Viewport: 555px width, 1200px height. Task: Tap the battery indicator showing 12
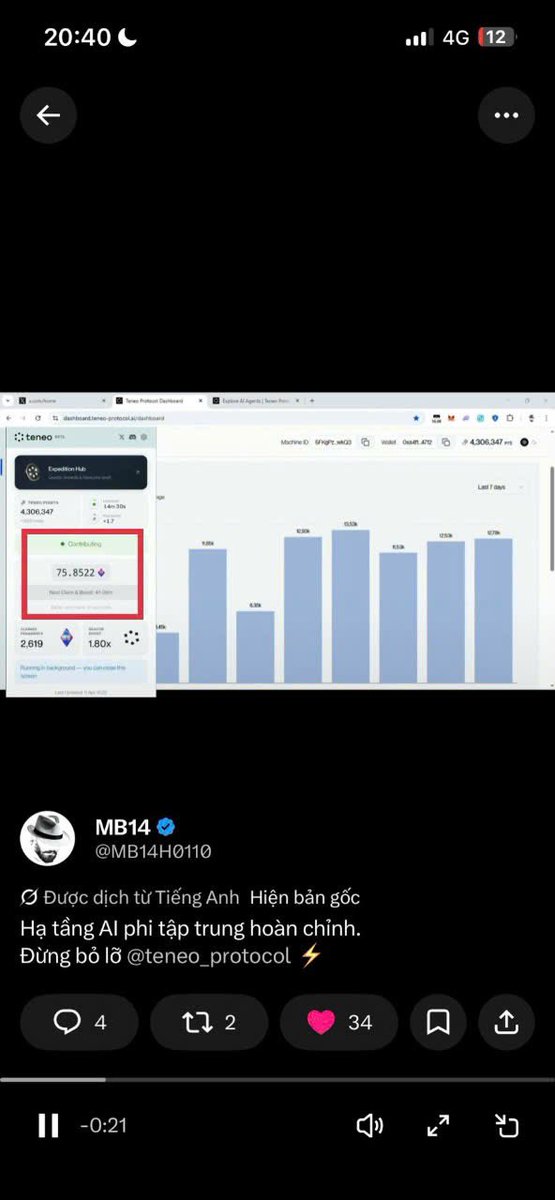coord(498,37)
